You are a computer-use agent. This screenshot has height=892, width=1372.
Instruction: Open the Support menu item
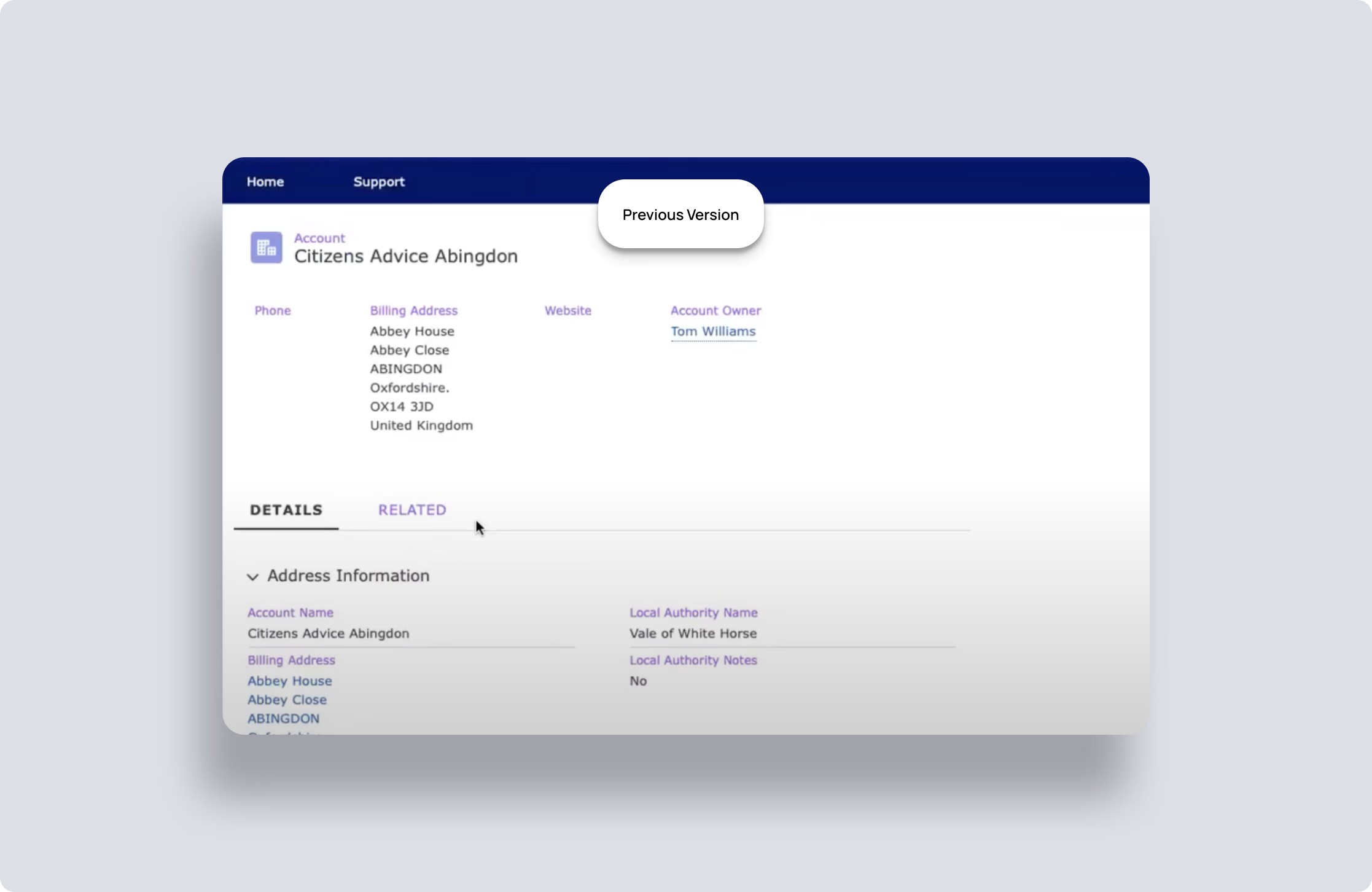coord(379,182)
